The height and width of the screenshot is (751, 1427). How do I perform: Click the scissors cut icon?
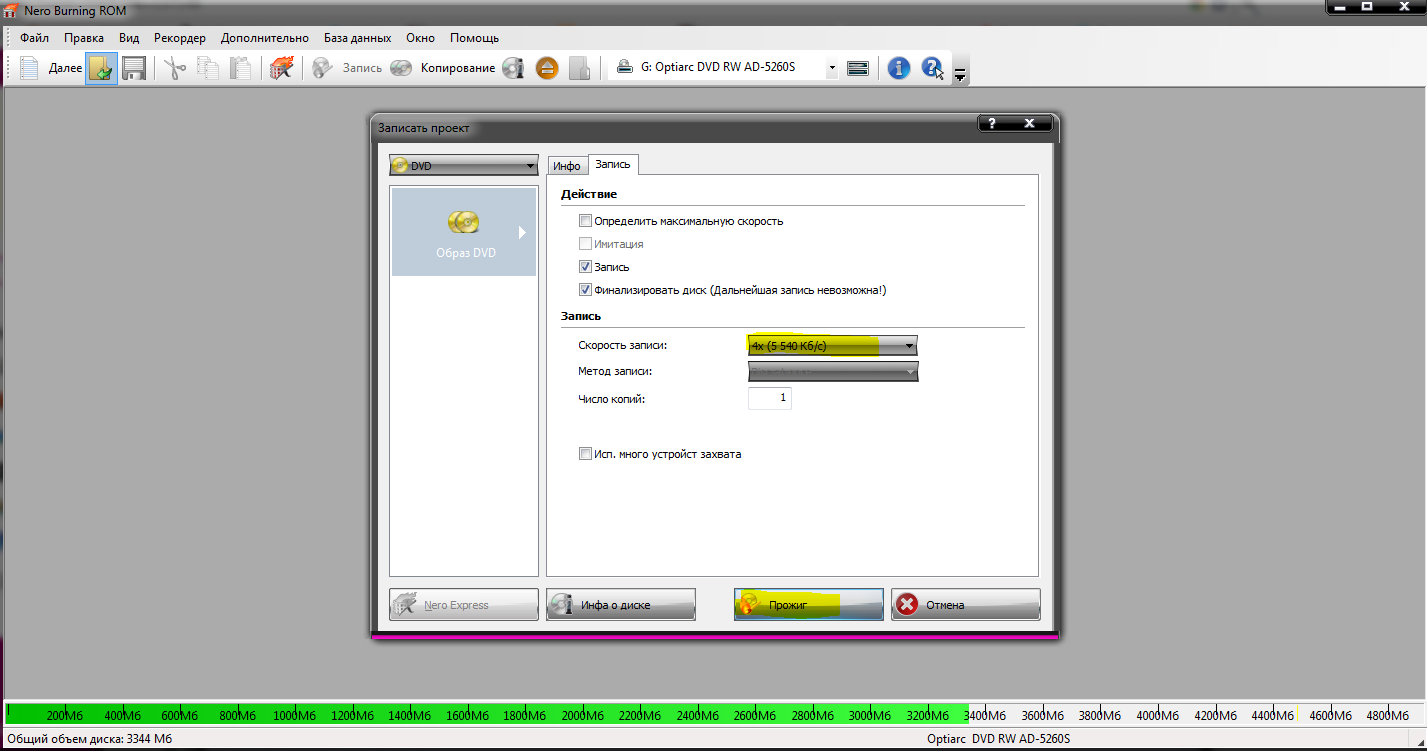[176, 68]
